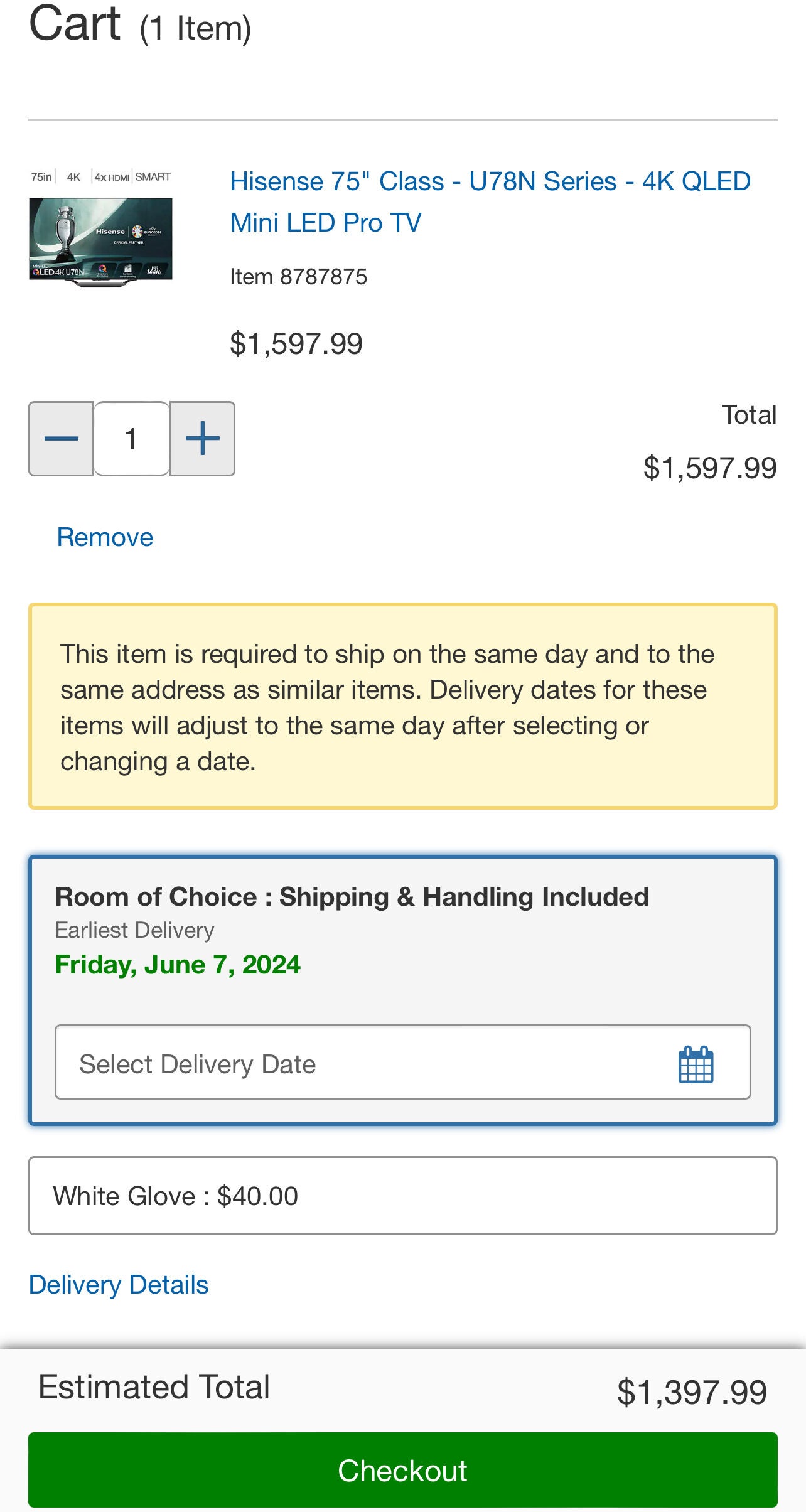This screenshot has height=1512, width=806.
Task: Click the plus icon to increase quantity
Action: (201, 439)
